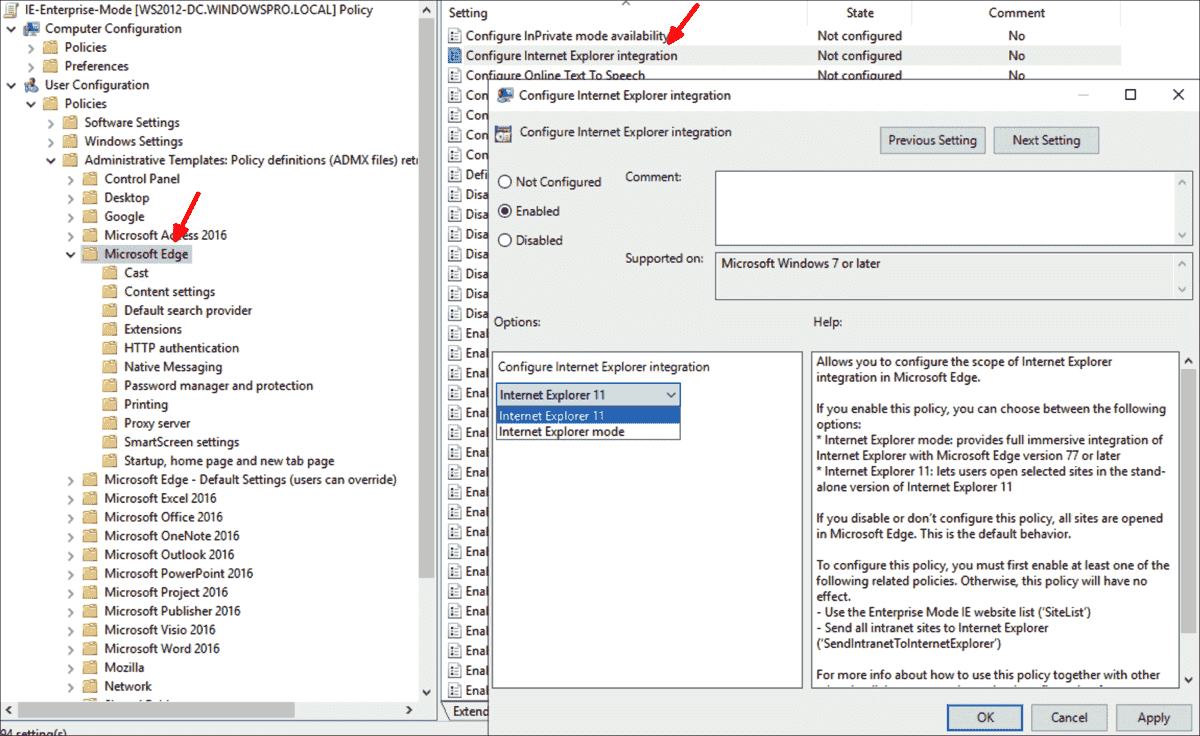This screenshot has width=1200, height=736.
Task: Apply the policy change
Action: (1154, 717)
